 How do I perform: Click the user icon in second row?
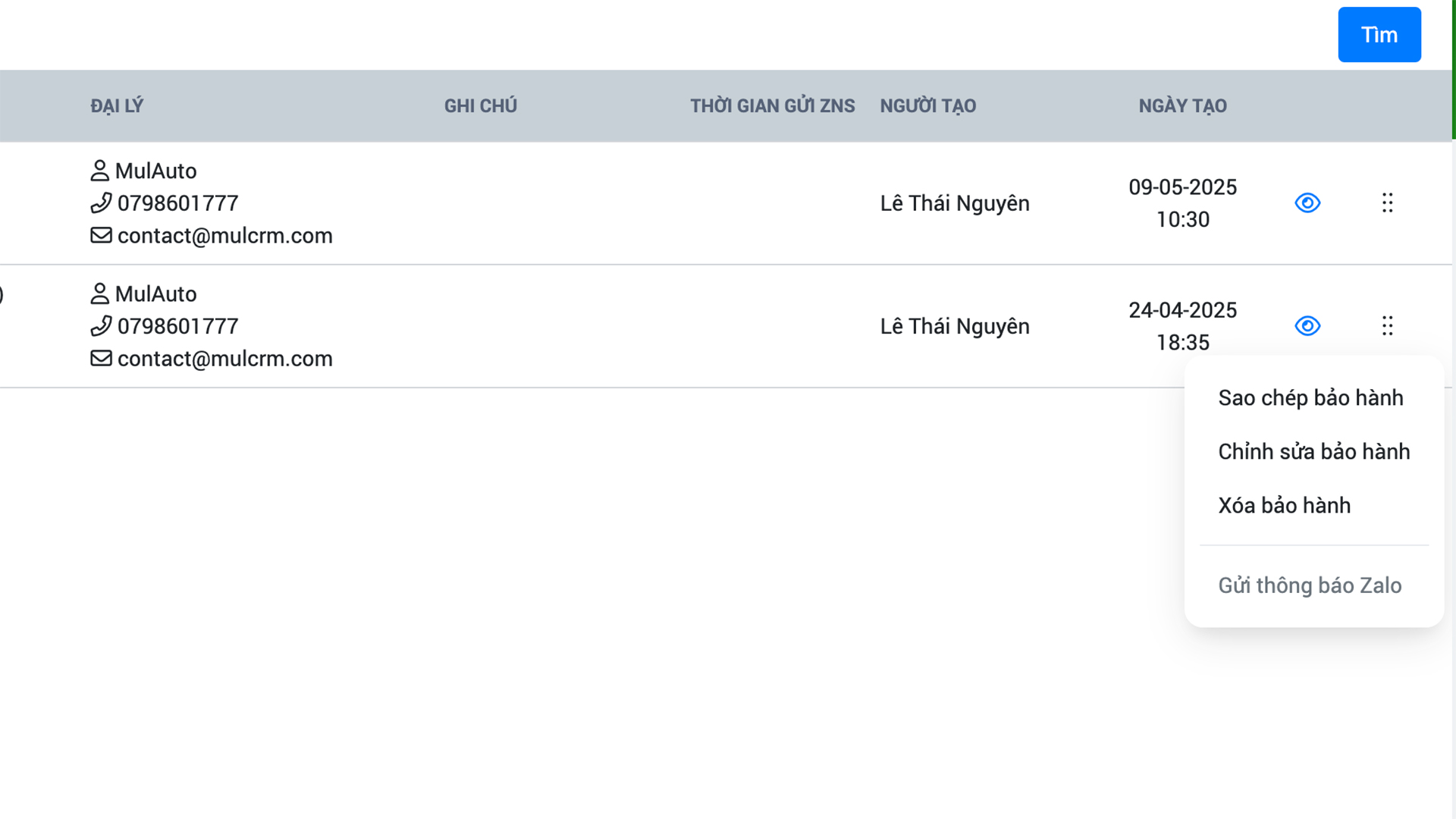point(99,293)
